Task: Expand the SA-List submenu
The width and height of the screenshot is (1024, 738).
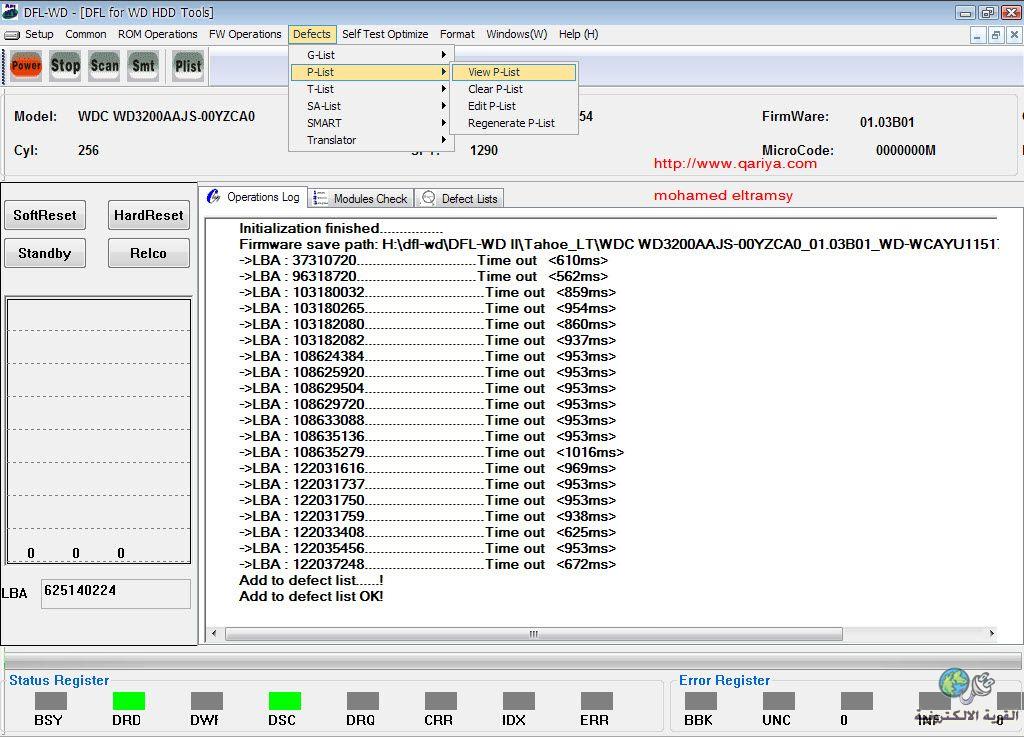Action: click(370, 106)
